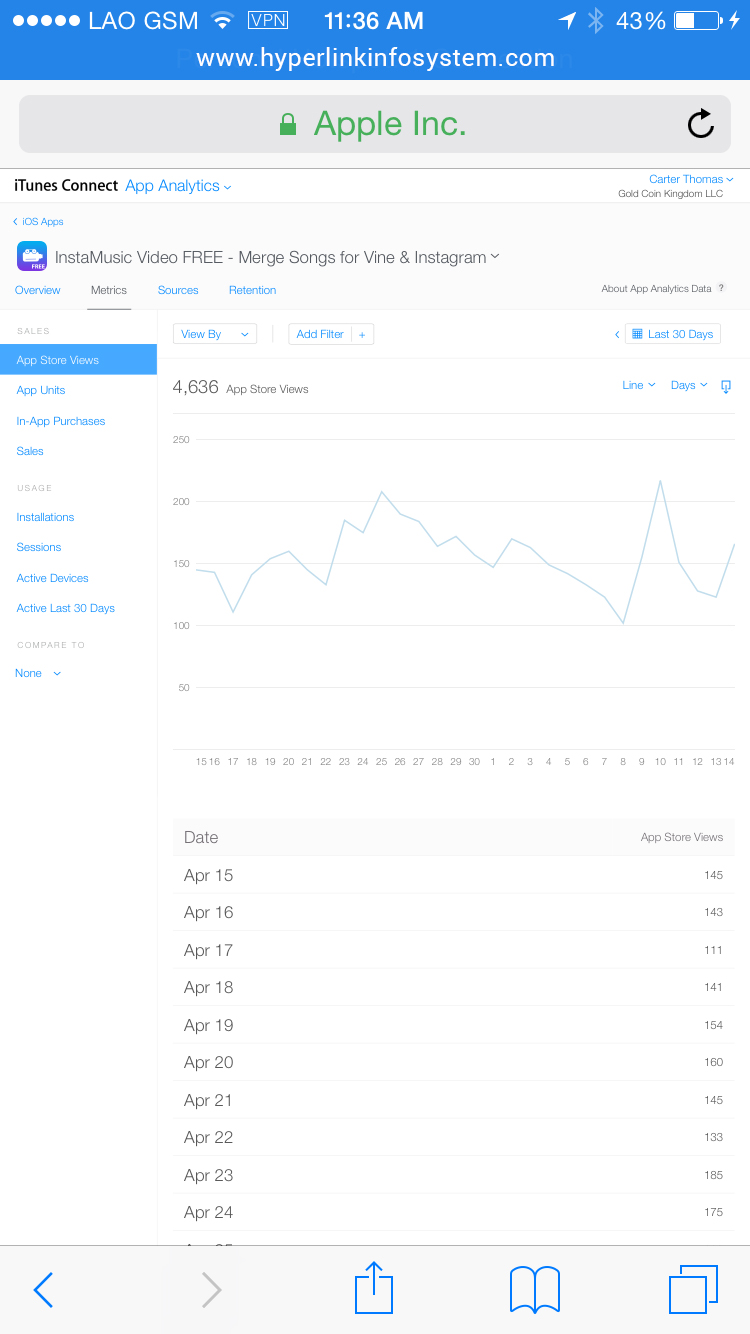Click chart peak above date 10
The height and width of the screenshot is (1334, 750).
(x=660, y=481)
